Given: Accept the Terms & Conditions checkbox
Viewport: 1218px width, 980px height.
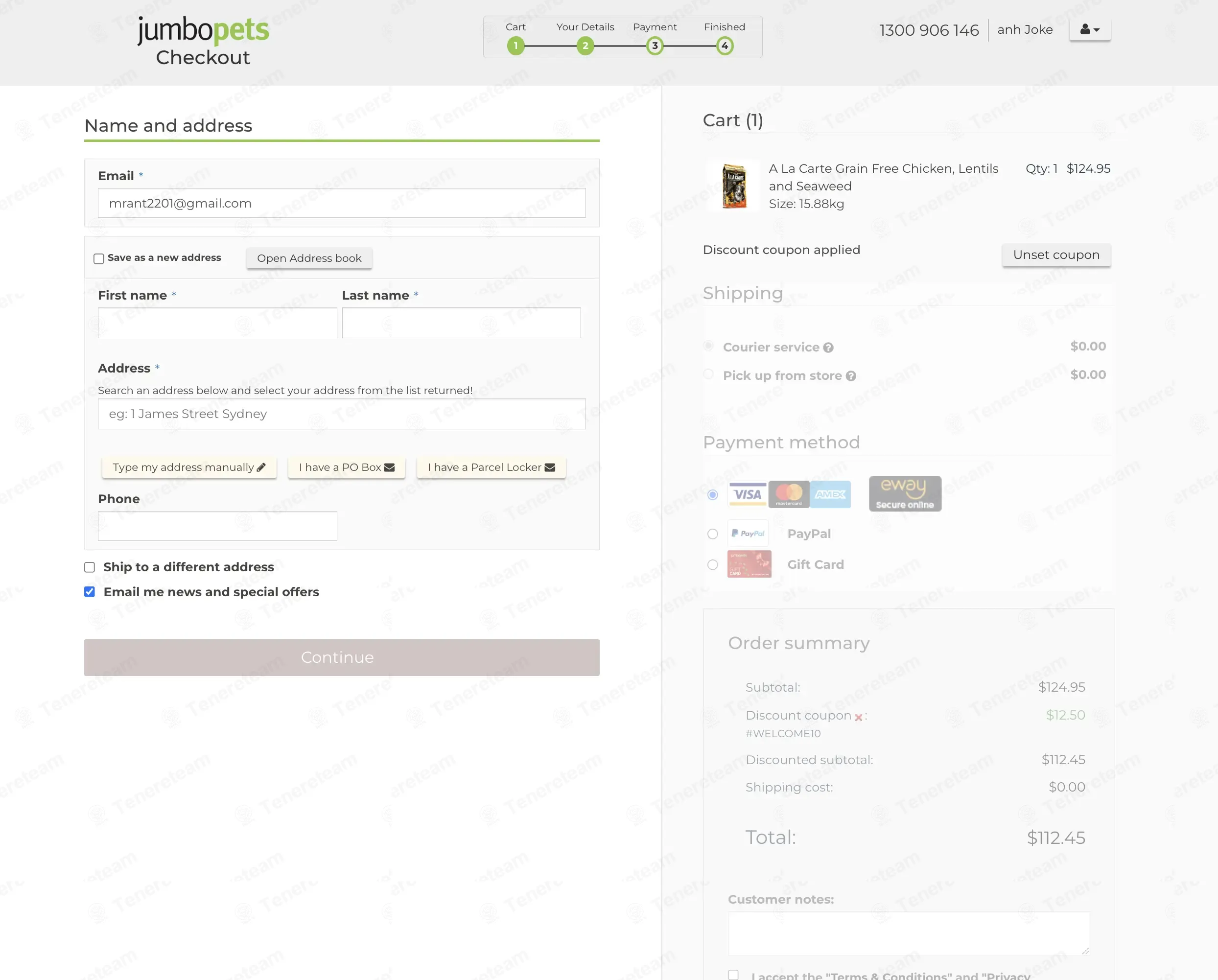Looking at the screenshot, I should tap(733, 975).
